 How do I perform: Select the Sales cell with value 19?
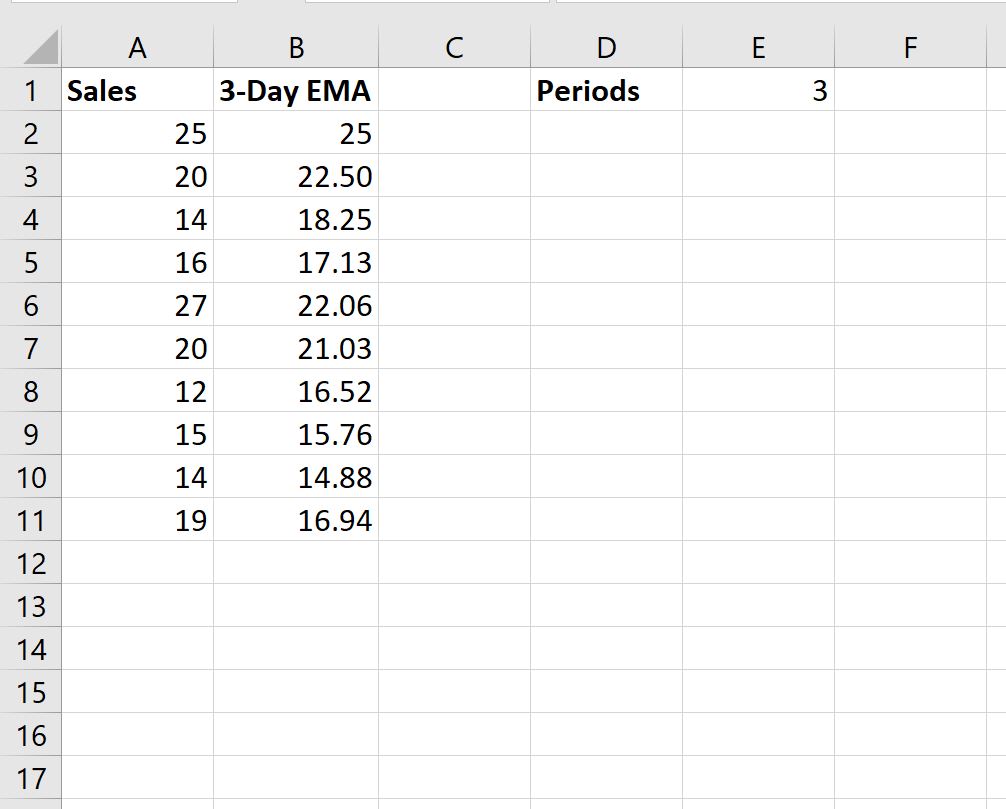[137, 519]
